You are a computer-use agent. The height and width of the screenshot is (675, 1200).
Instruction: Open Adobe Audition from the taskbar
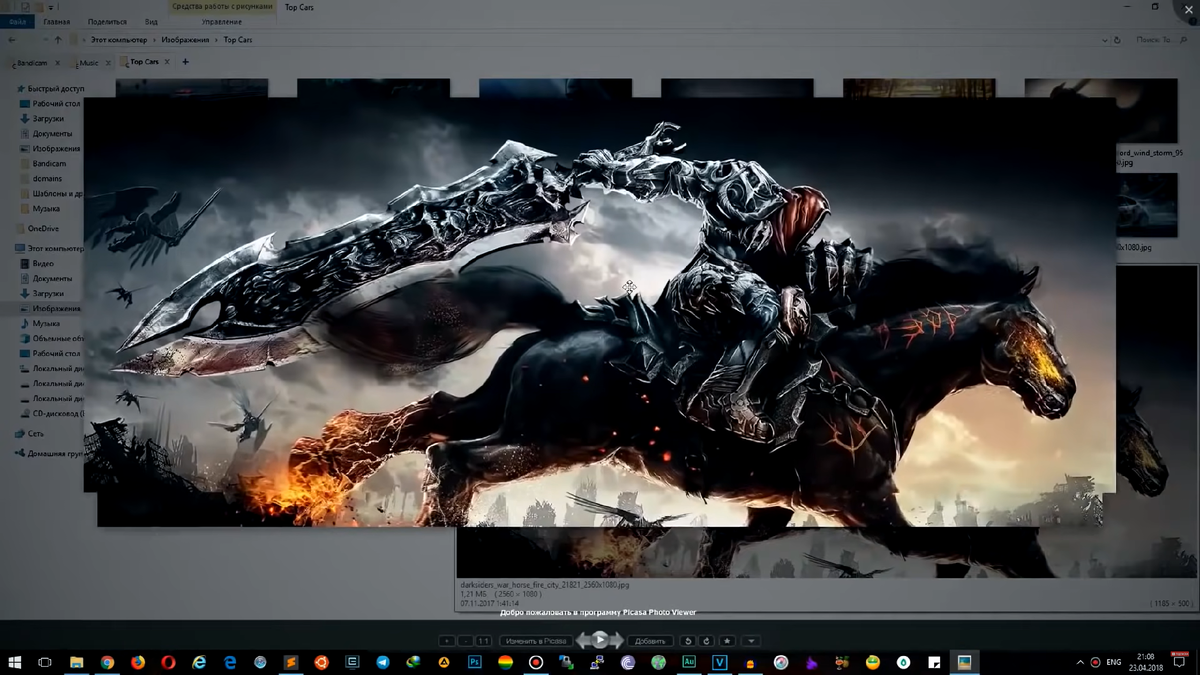click(689, 662)
